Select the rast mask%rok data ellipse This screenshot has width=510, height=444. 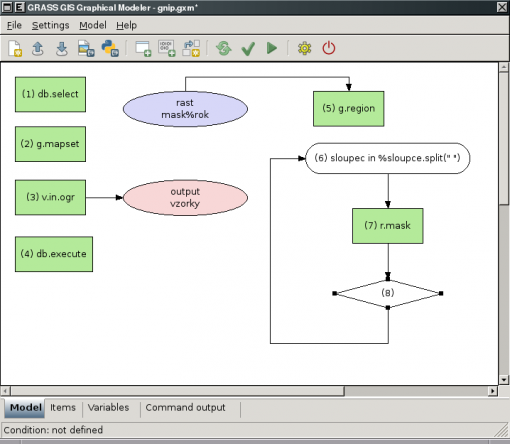pyautogui.click(x=185, y=109)
